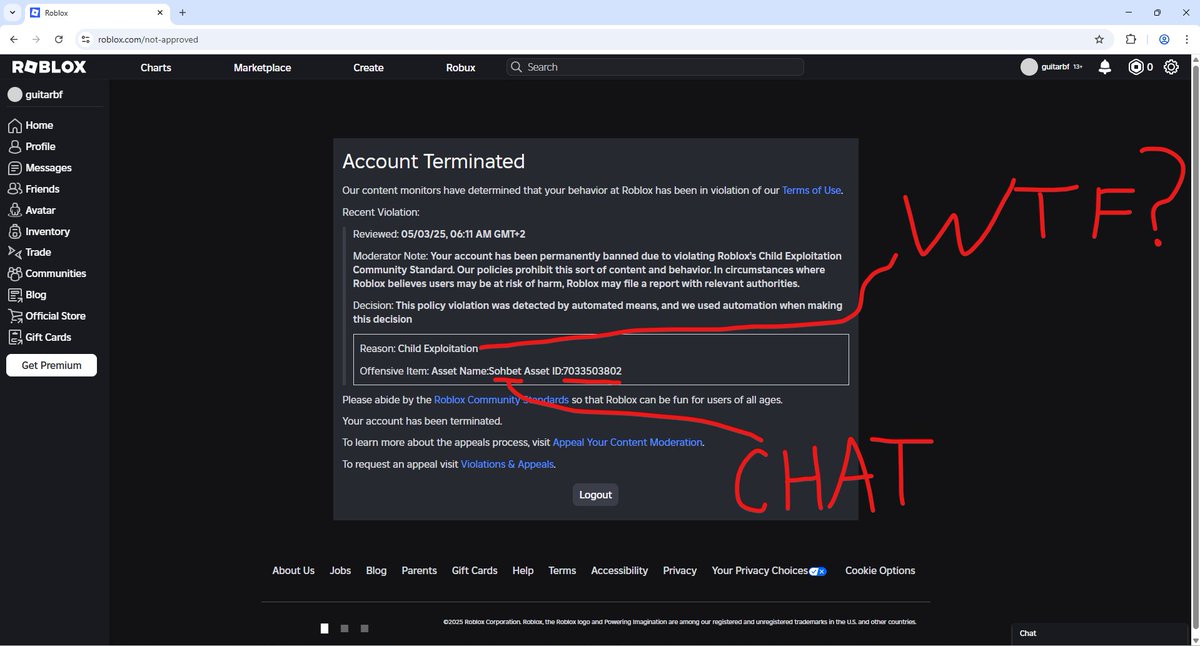Close the Roblox browser tab
Image resolution: width=1200 pixels, height=646 pixels.
click(x=161, y=12)
